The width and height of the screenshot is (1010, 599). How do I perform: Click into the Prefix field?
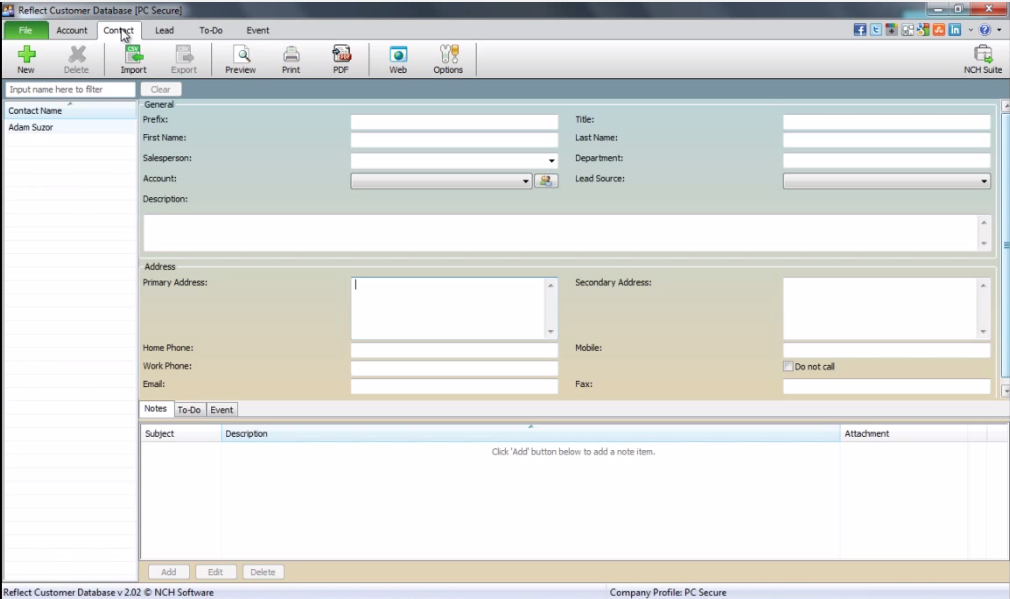coord(454,122)
